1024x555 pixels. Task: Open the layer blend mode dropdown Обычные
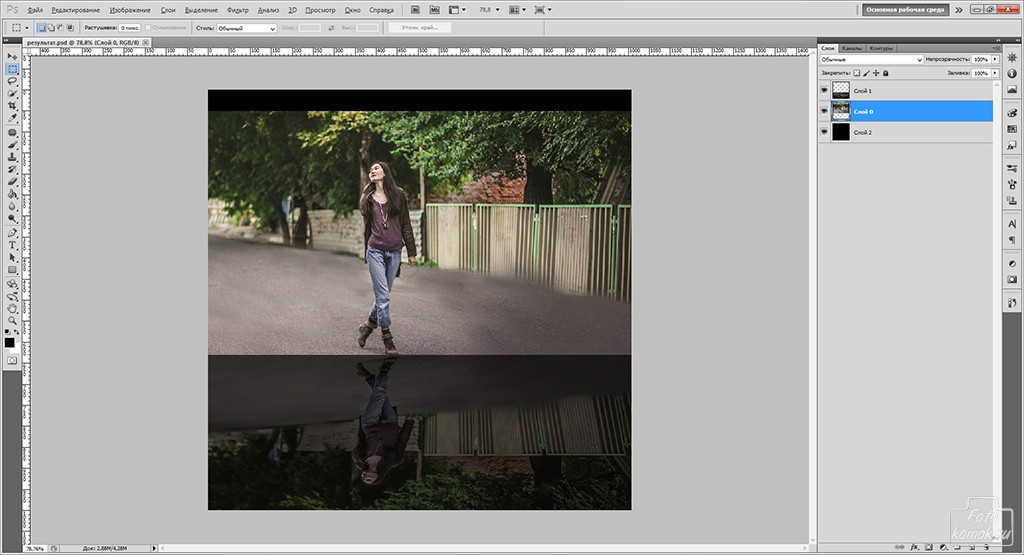click(871, 59)
